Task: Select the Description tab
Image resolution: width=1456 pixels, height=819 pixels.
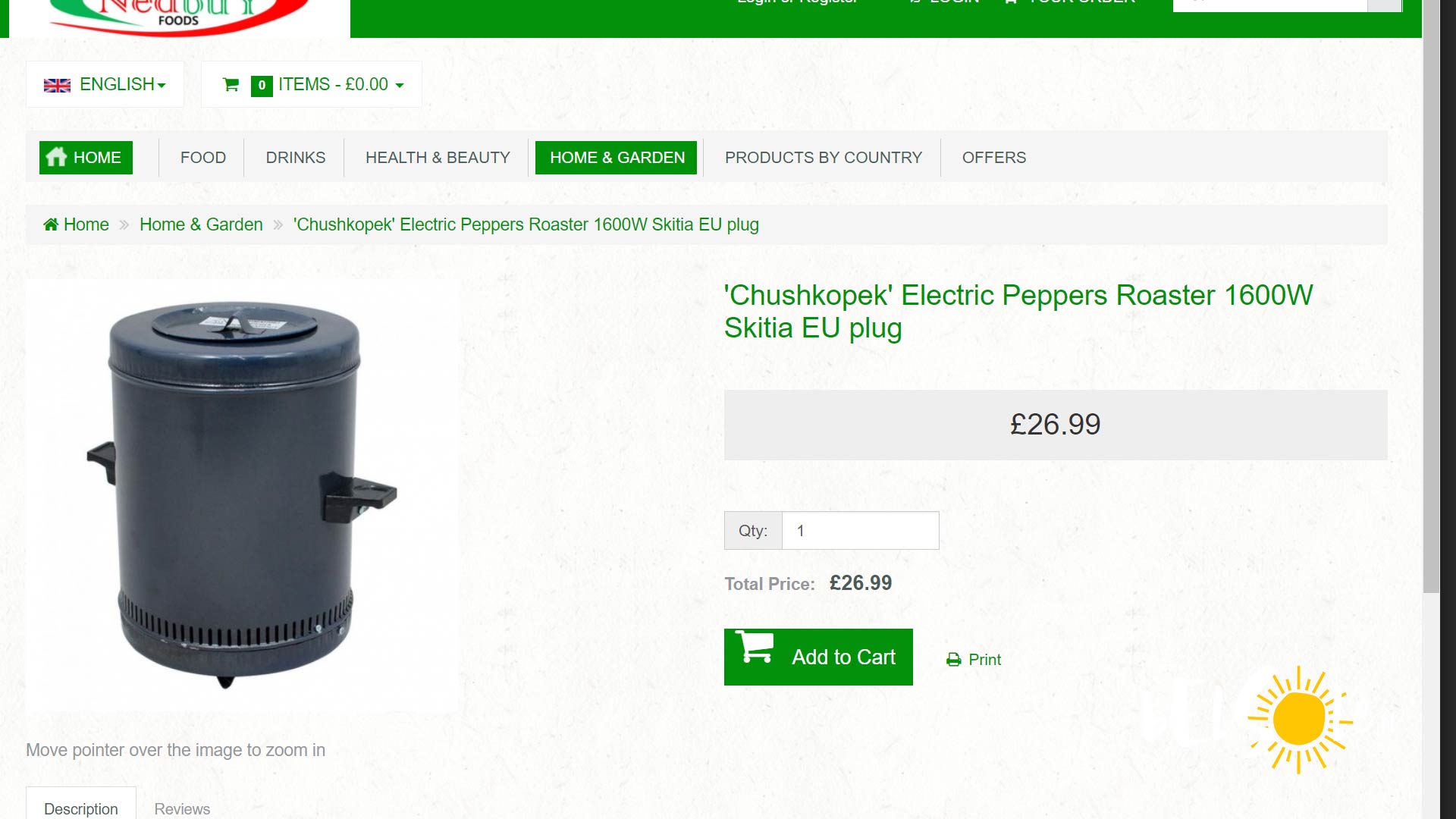Action: tap(81, 808)
